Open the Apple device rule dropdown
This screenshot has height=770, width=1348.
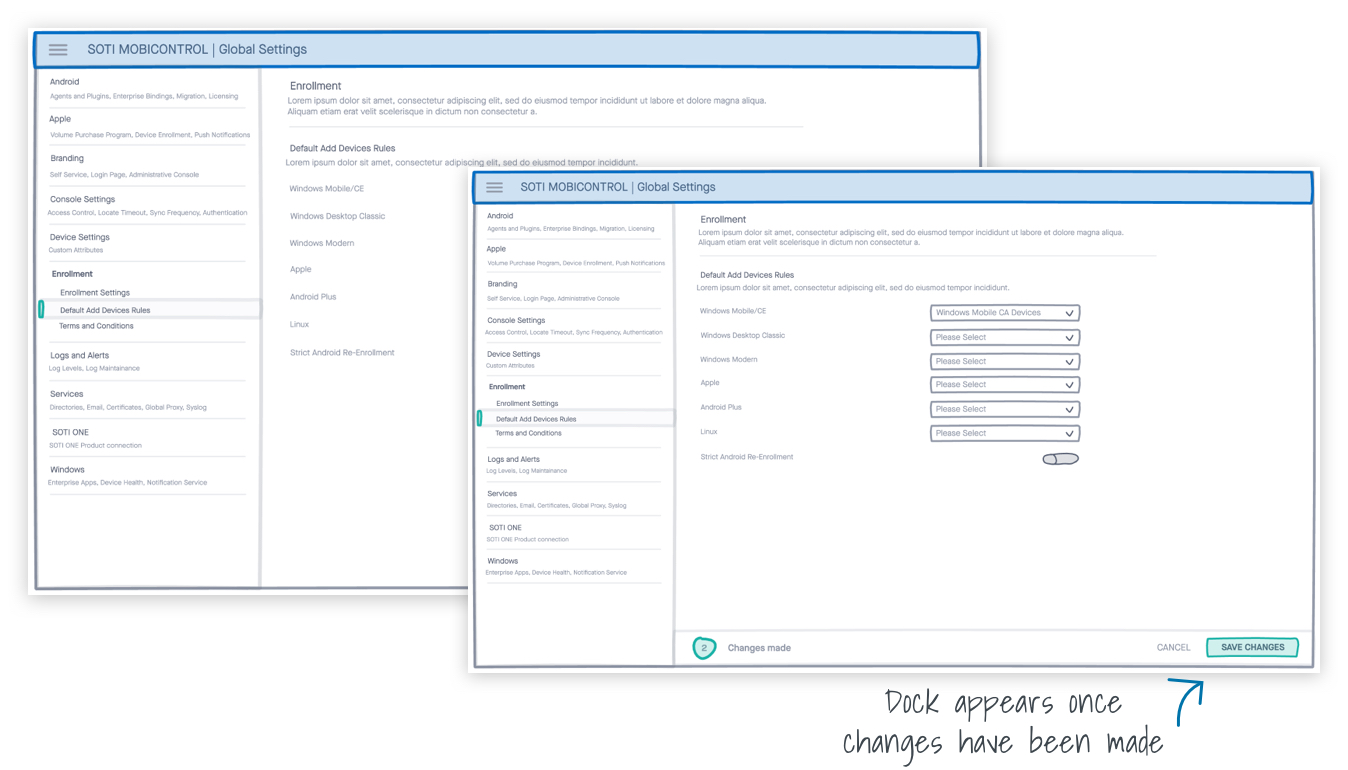[1004, 384]
